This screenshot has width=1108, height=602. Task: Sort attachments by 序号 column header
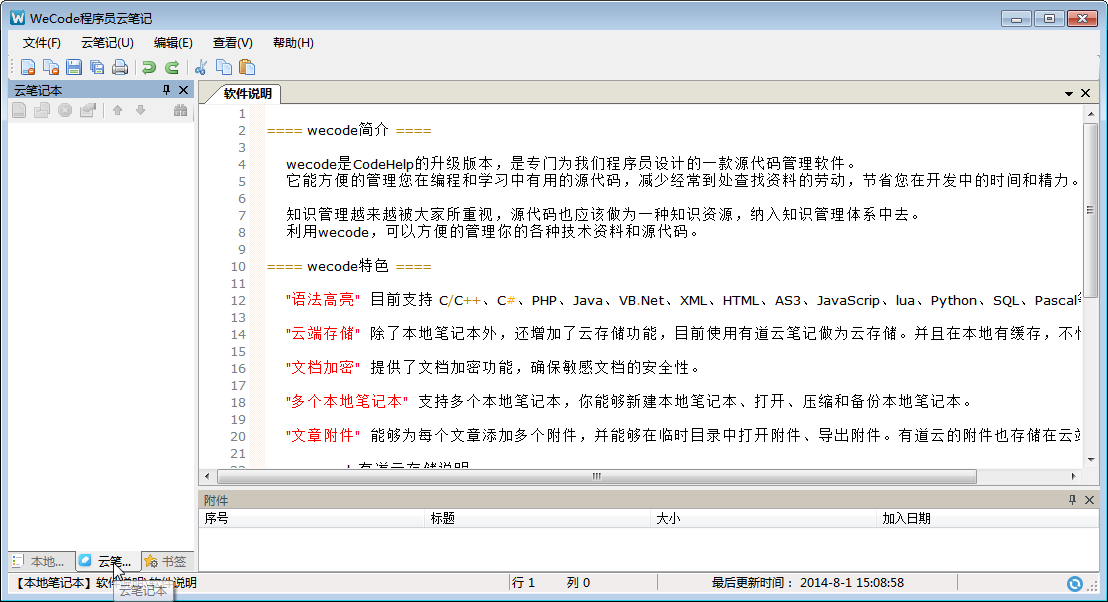(312, 518)
